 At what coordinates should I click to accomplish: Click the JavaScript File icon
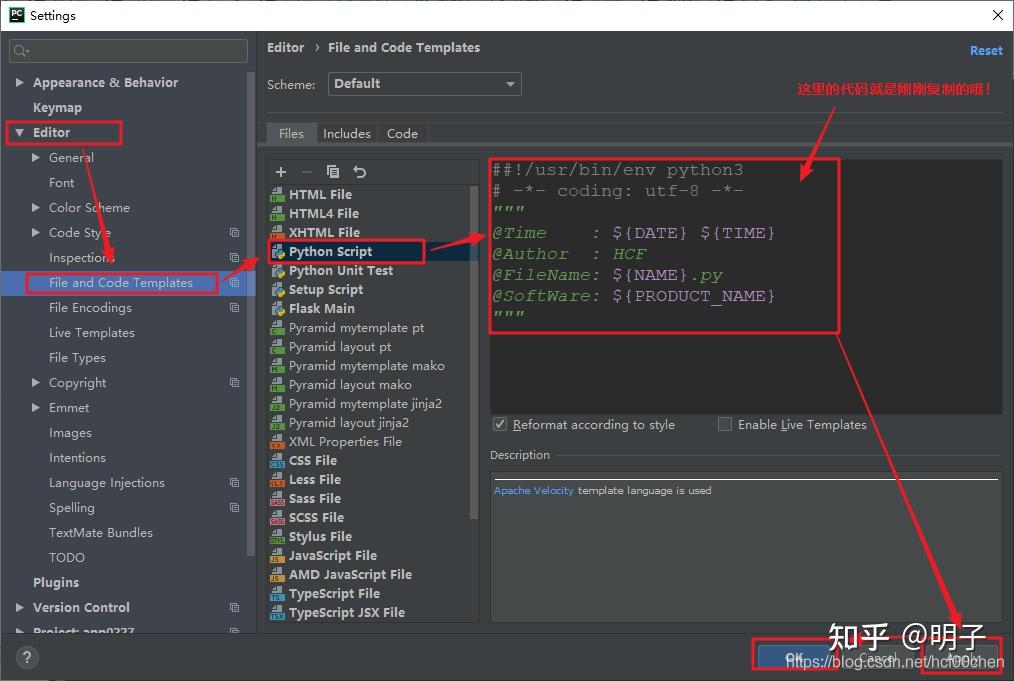click(x=277, y=556)
